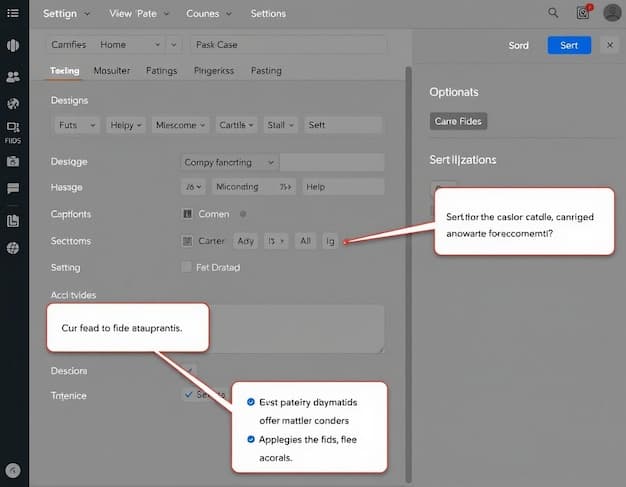Click the user profile avatar

tap(611, 14)
